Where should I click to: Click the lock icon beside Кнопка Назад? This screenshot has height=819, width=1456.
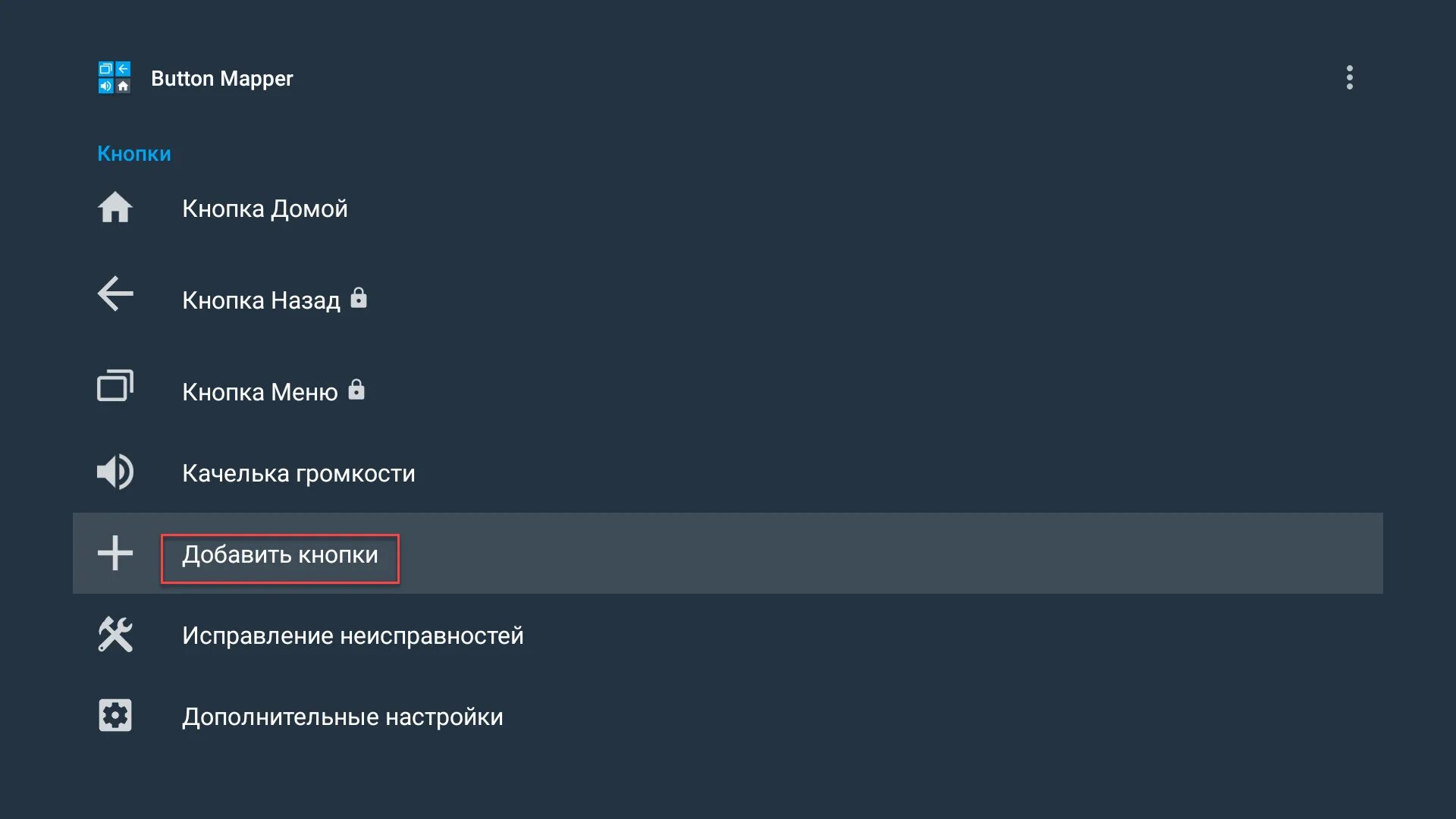[x=359, y=298]
